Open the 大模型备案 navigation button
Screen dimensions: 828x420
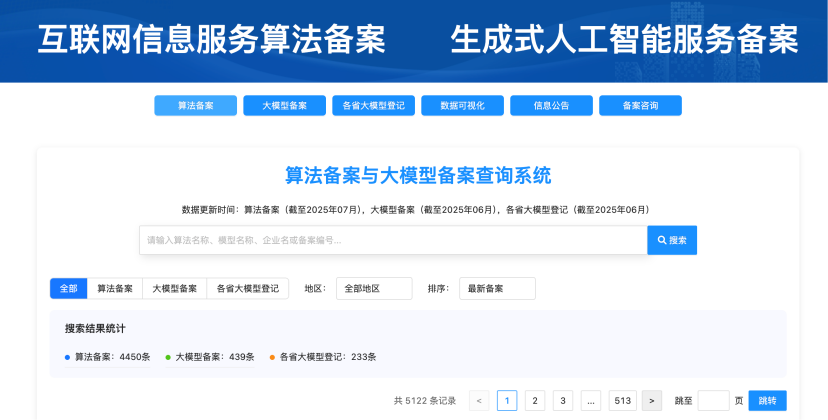(285, 106)
